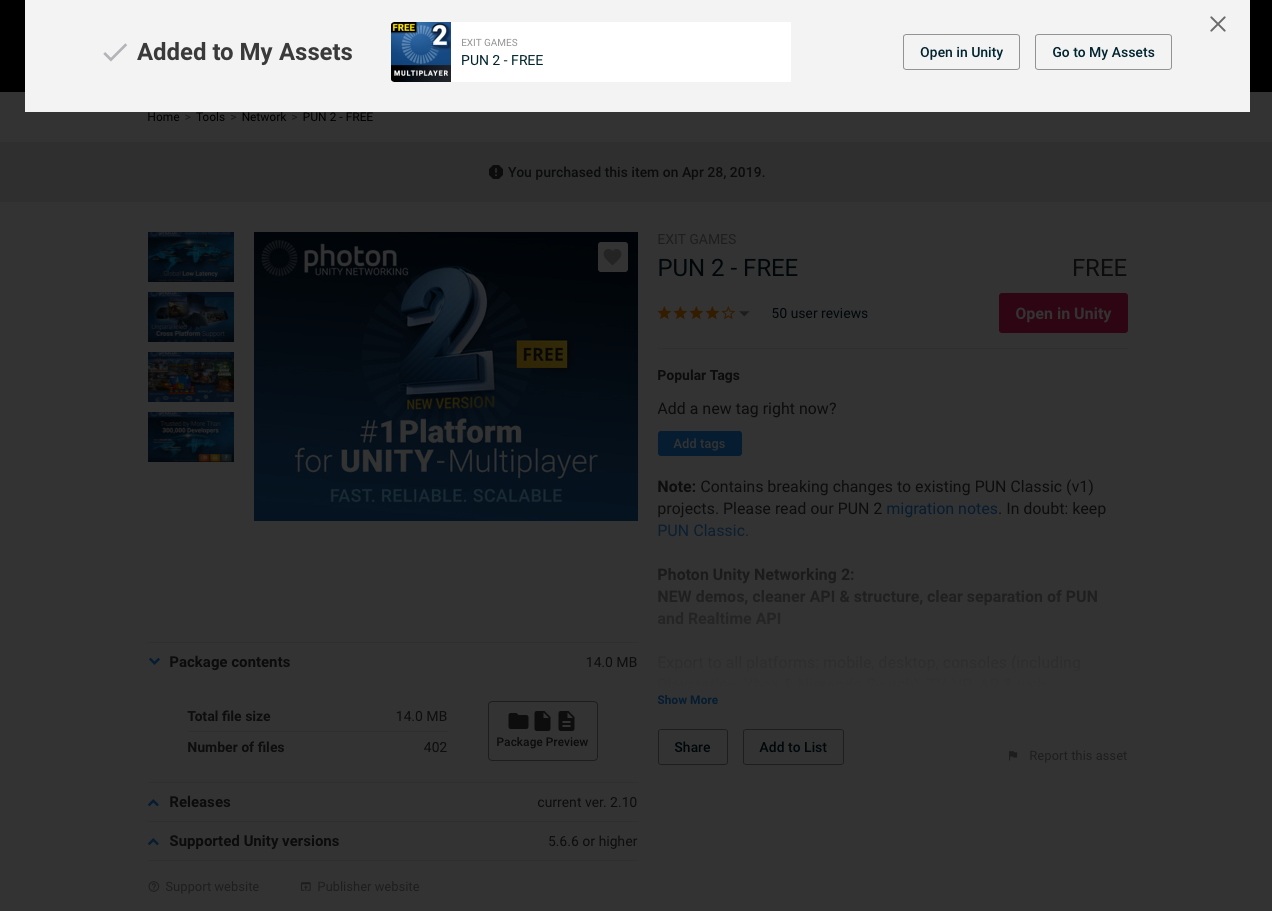Toggle favorite heart on main image
Viewport: 1272px width, 911px height.
[x=613, y=257]
